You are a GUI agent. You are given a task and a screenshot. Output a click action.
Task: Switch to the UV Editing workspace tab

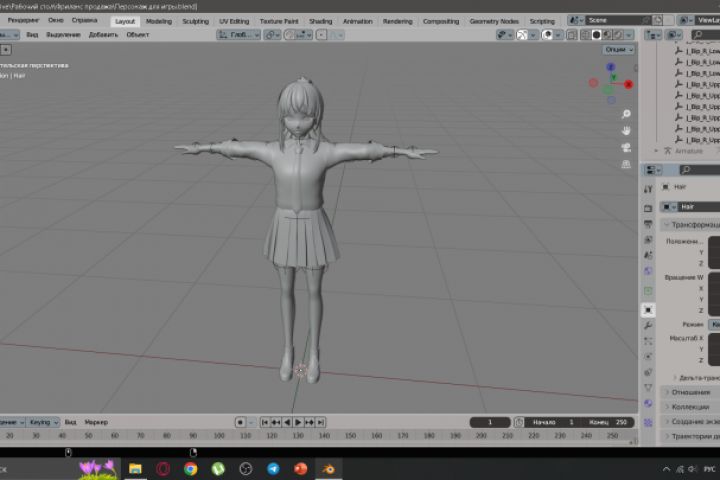point(234,21)
